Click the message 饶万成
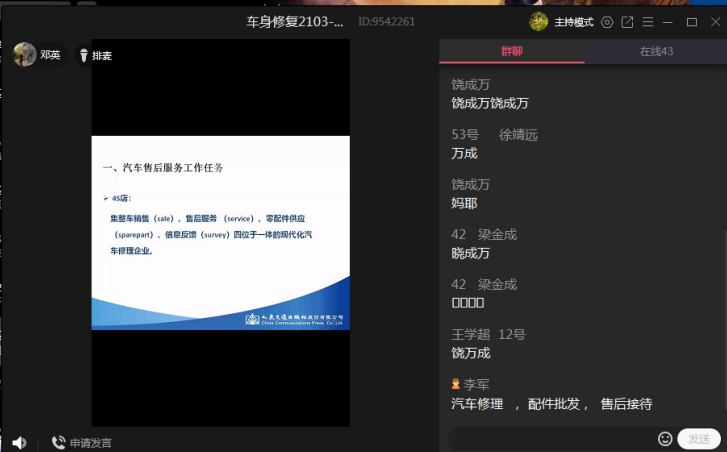Viewport: 727px width, 452px height. pos(470,354)
